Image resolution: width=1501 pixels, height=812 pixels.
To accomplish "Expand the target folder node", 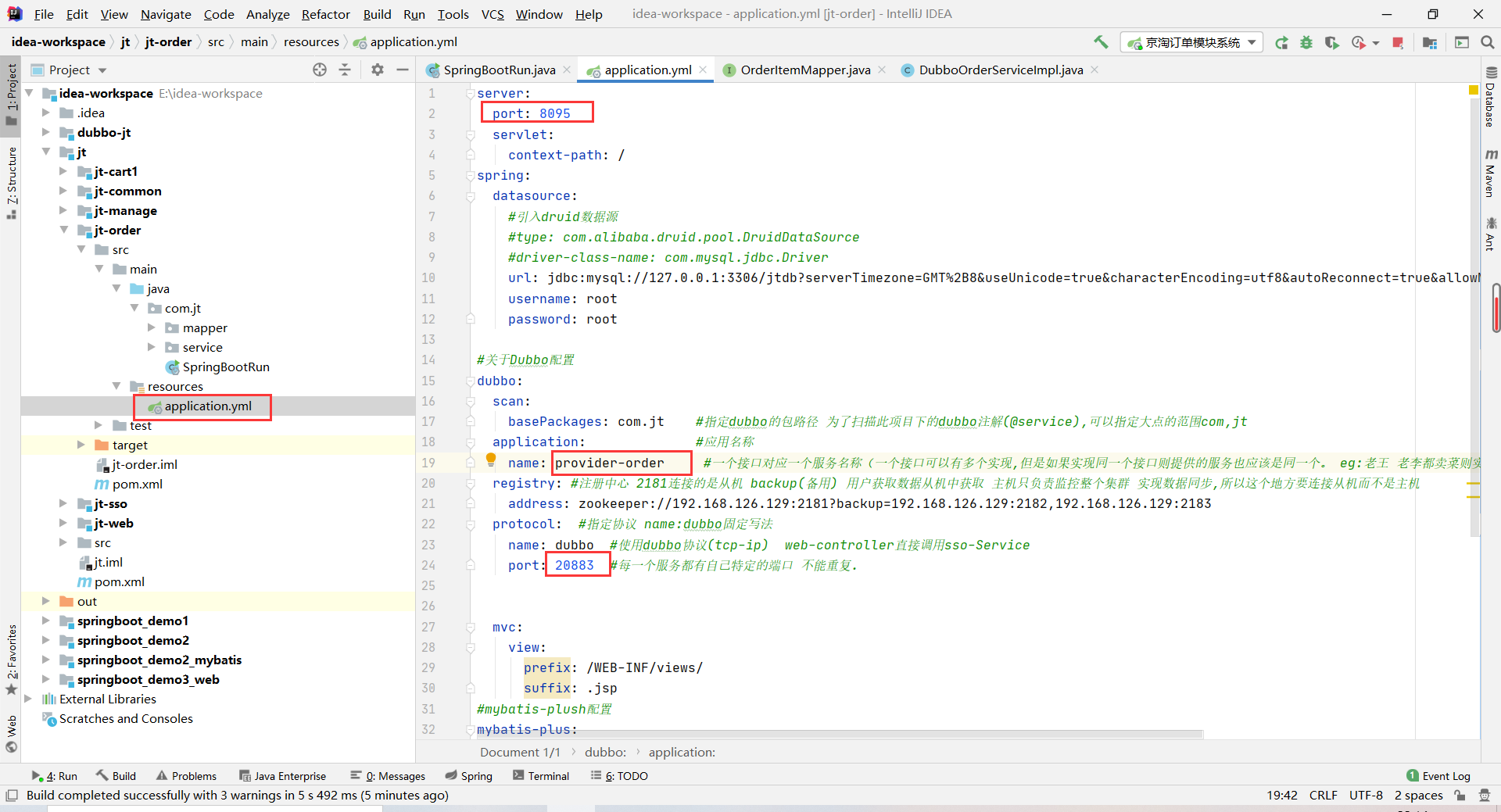I will (81, 445).
